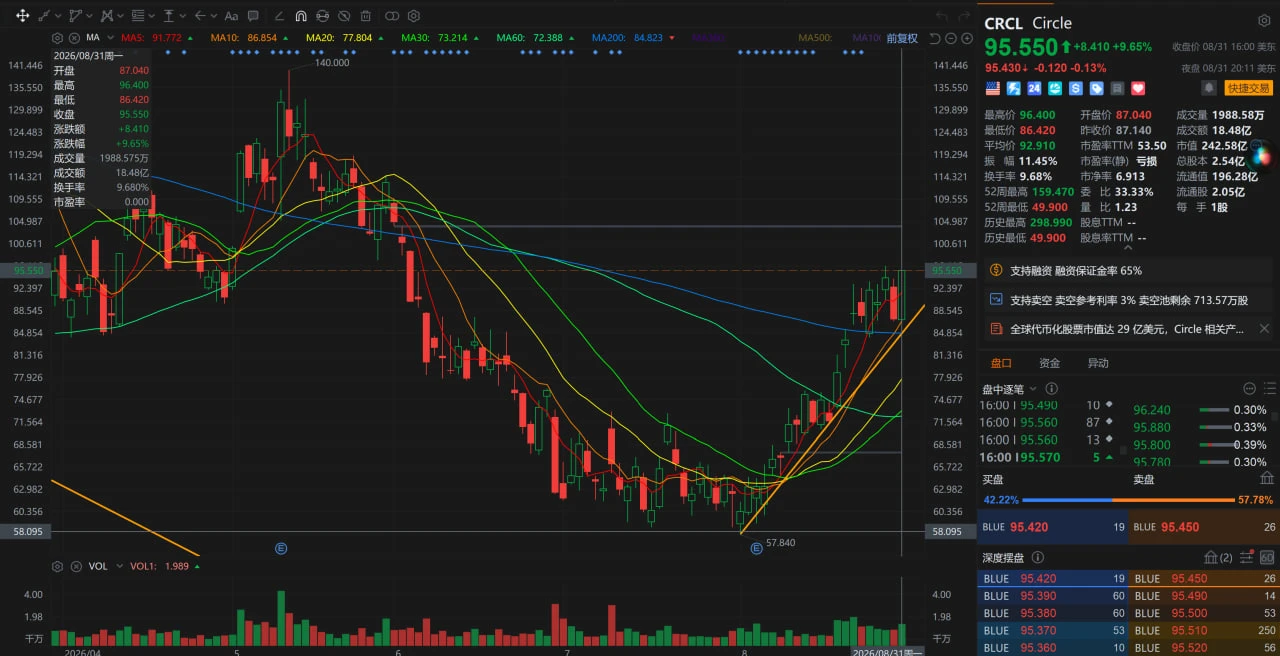The image size is (1280, 656).
Task: Expand the Fibonacci tool dropdown arrow
Action: click(x=151, y=16)
